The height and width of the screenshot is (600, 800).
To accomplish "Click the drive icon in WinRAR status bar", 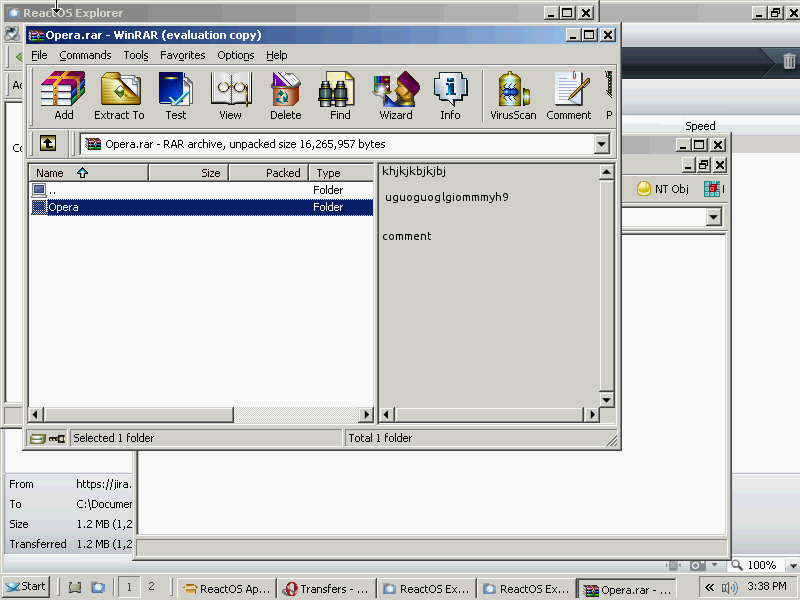I will pyautogui.click(x=38, y=438).
